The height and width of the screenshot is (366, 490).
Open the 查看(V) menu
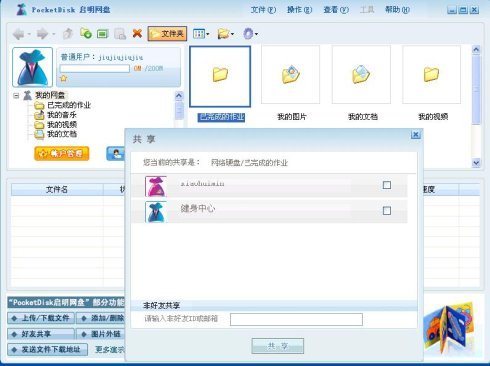(x=336, y=10)
